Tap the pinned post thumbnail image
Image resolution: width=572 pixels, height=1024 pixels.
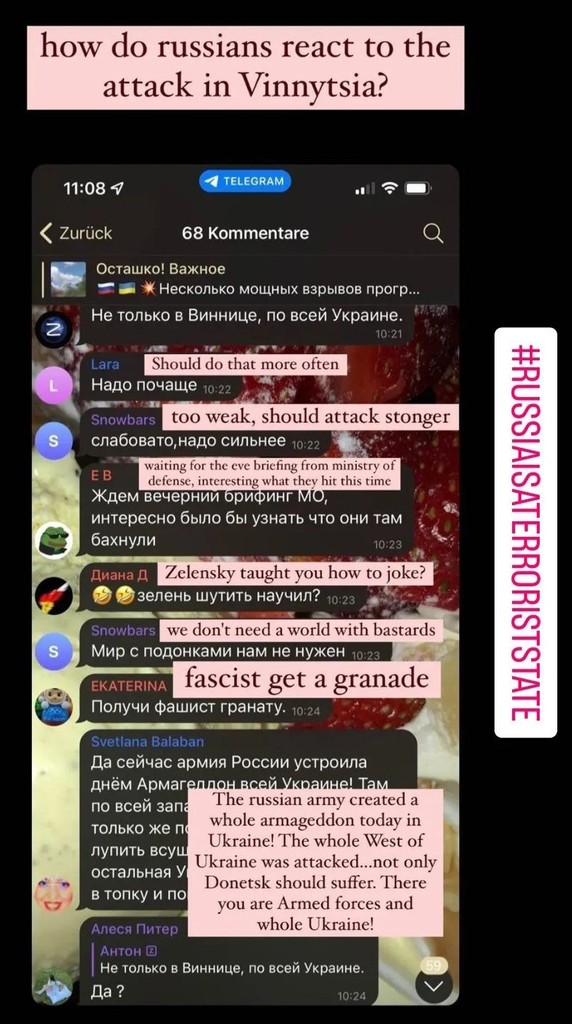[x=68, y=279]
